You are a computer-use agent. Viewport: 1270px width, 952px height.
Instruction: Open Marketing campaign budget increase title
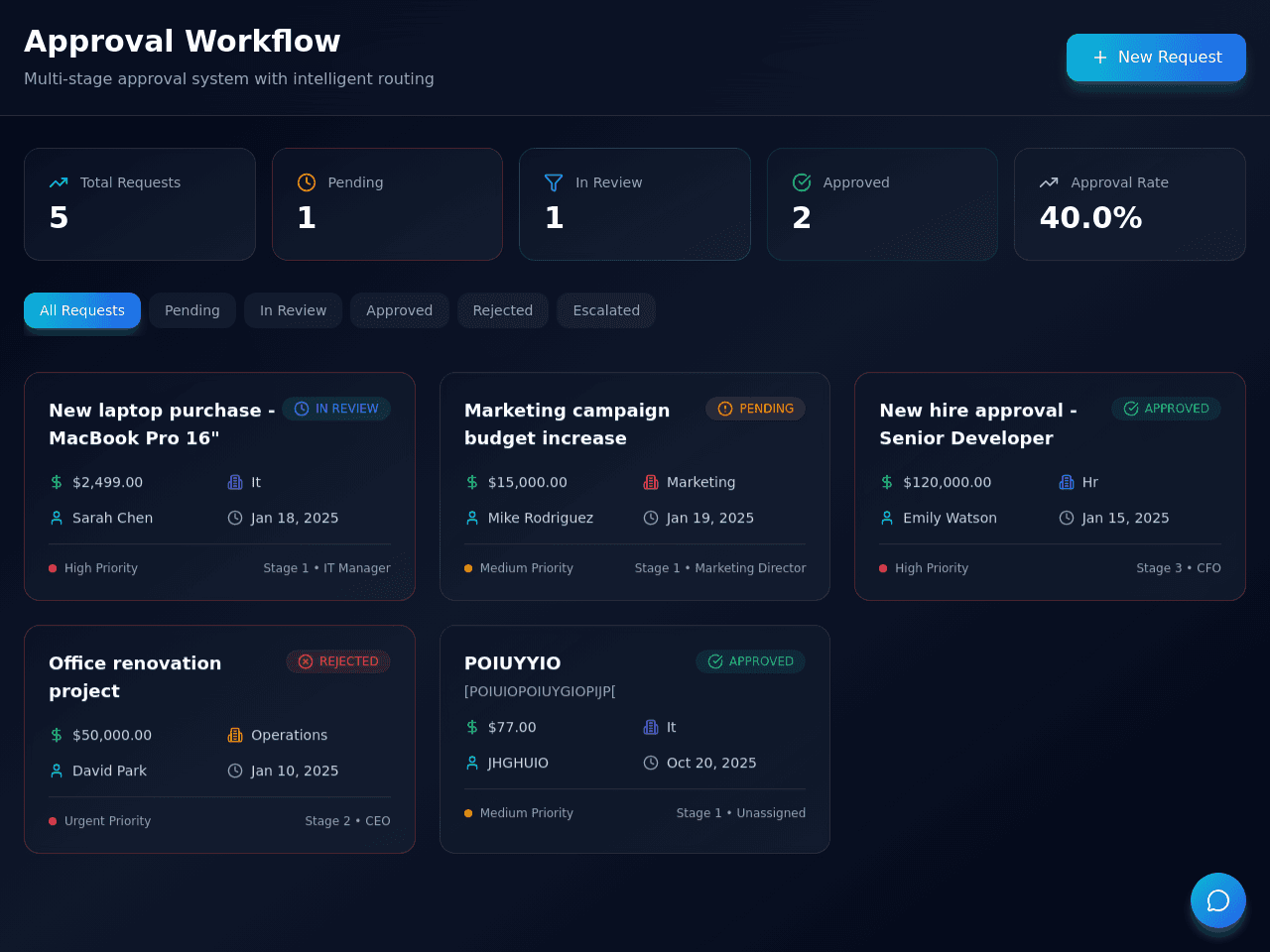click(567, 424)
